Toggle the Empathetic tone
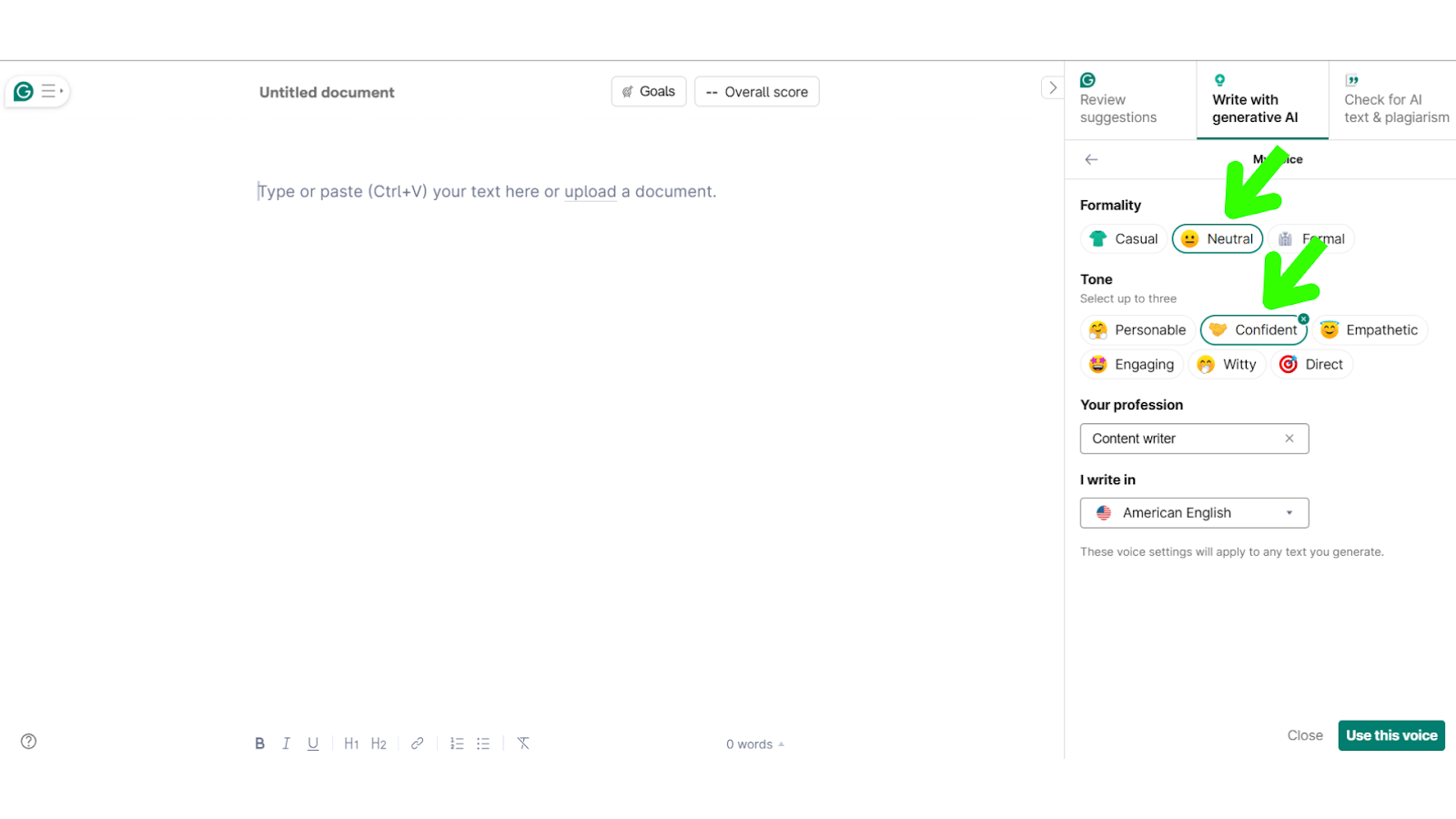Viewport: 1456px width, 819px height. click(1370, 330)
